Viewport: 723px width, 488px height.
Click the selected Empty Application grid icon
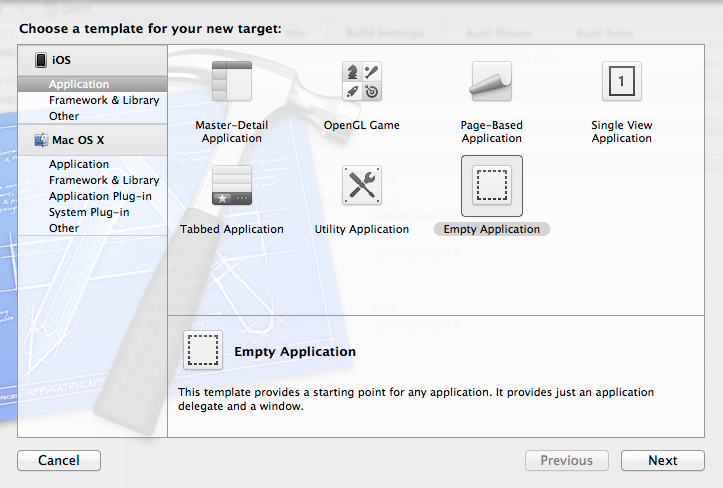pyautogui.click(x=492, y=185)
